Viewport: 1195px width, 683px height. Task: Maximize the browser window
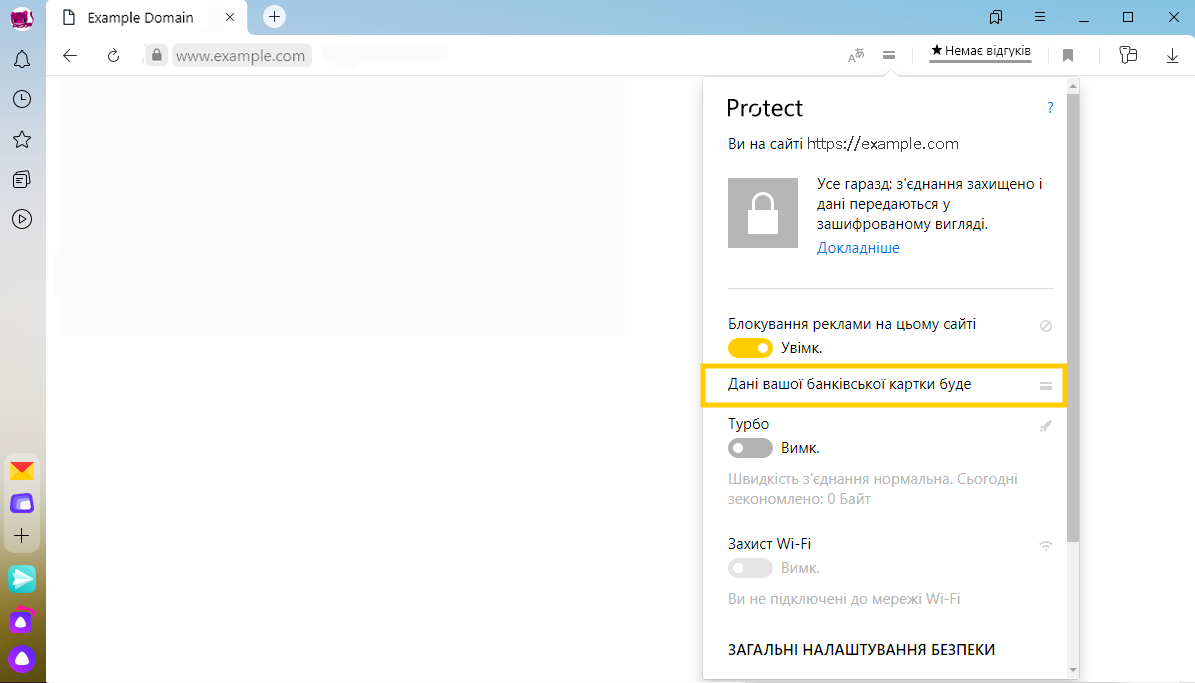pyautogui.click(x=1128, y=17)
